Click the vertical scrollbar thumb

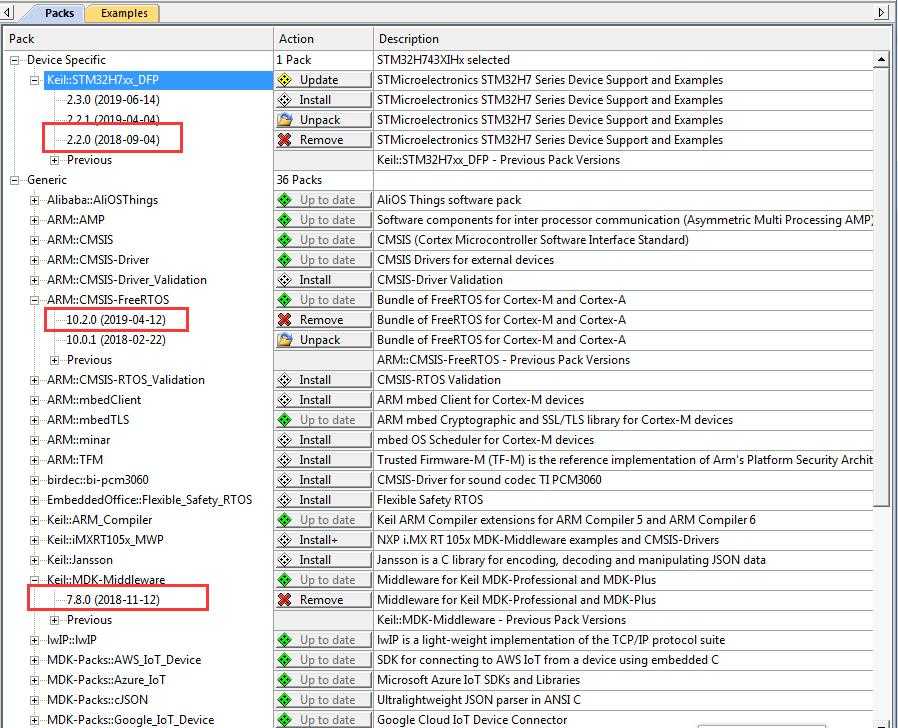(x=881, y=287)
